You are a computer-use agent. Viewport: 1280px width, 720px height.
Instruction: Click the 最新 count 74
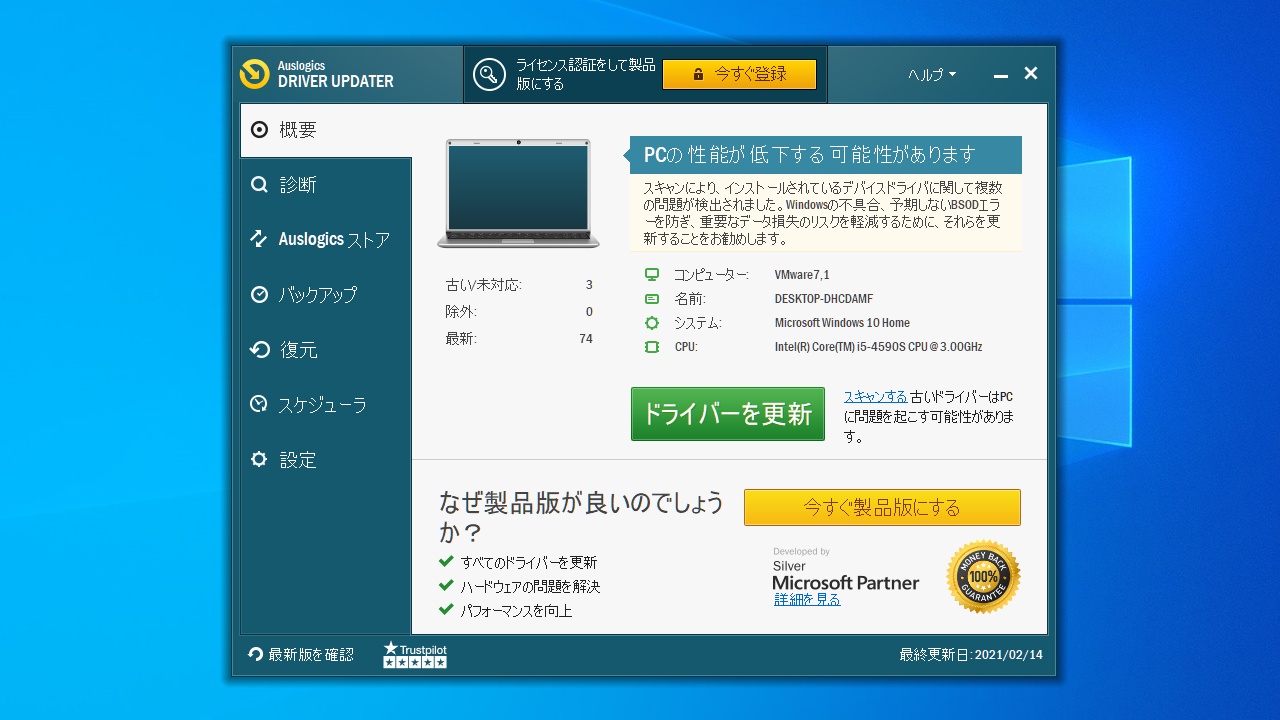pos(586,339)
